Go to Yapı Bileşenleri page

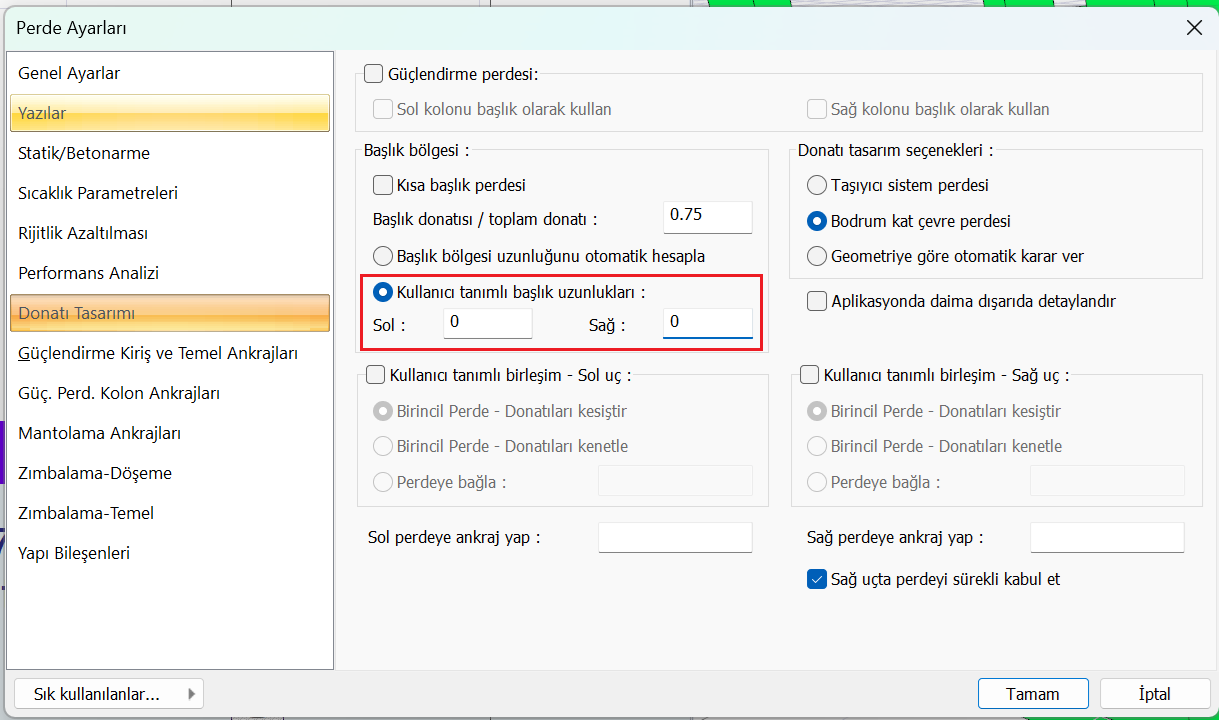pyautogui.click(x=170, y=553)
